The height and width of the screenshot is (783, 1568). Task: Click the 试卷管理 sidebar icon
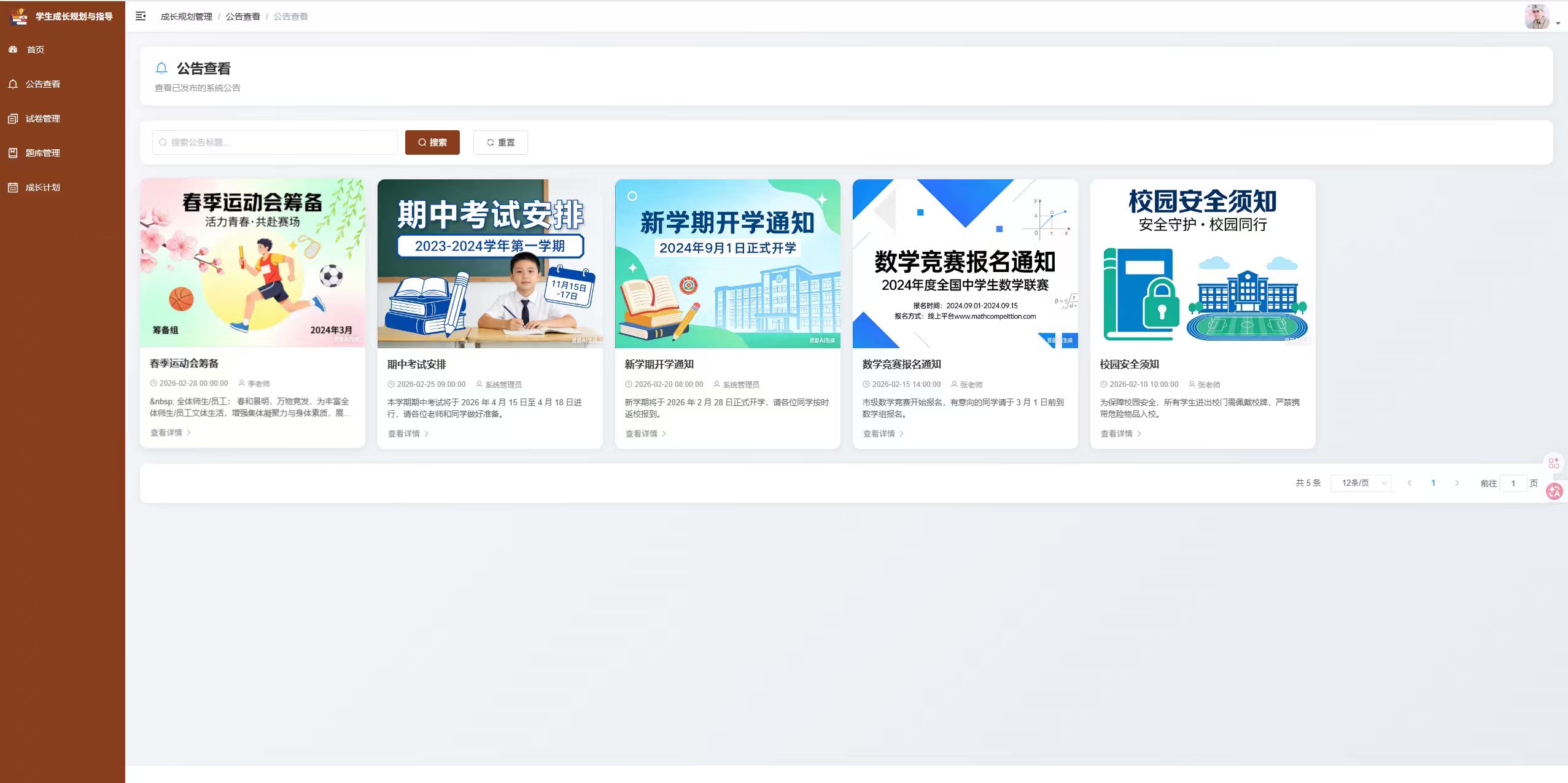point(13,119)
